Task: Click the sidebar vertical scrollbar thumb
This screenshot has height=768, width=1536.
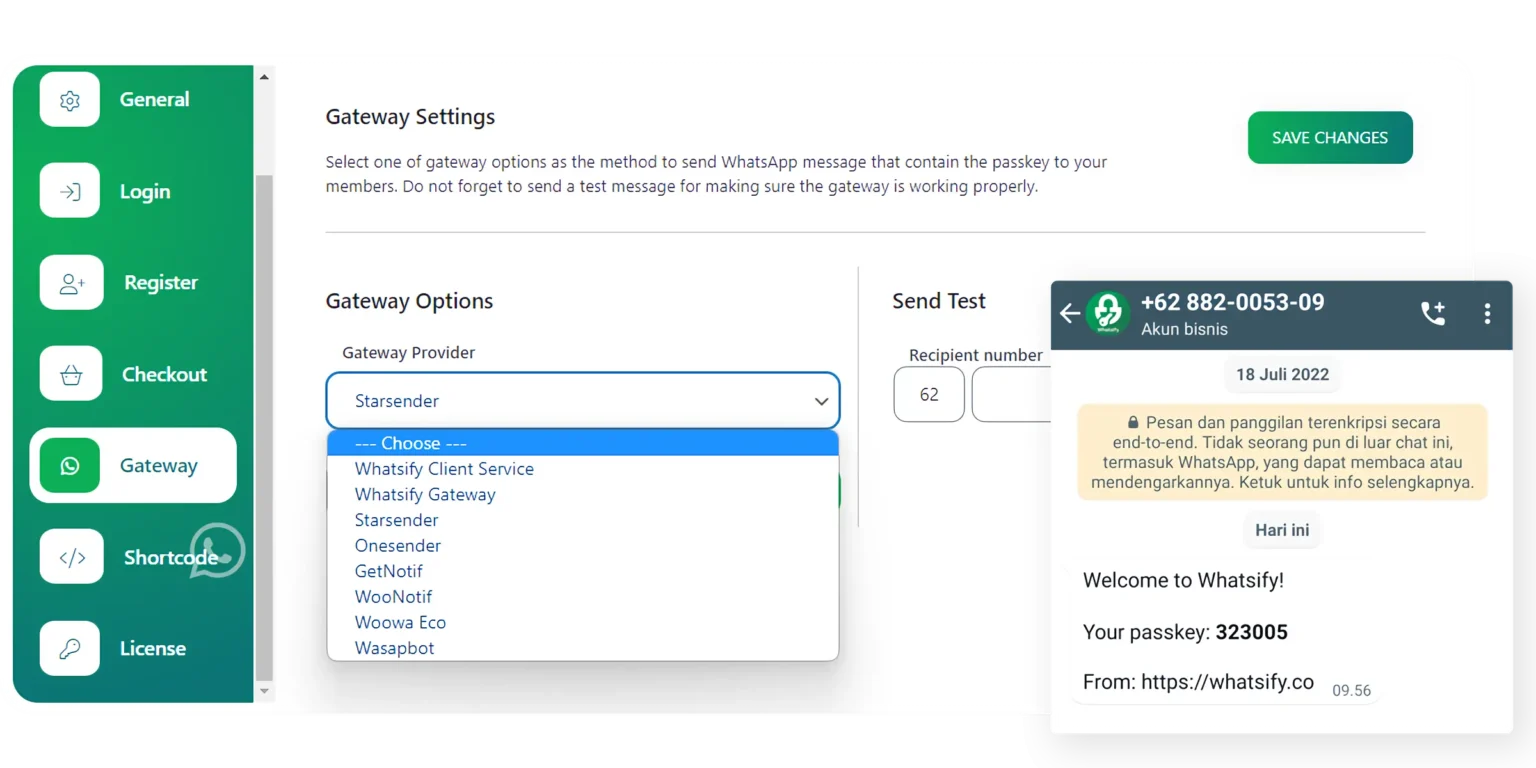Action: point(264,427)
